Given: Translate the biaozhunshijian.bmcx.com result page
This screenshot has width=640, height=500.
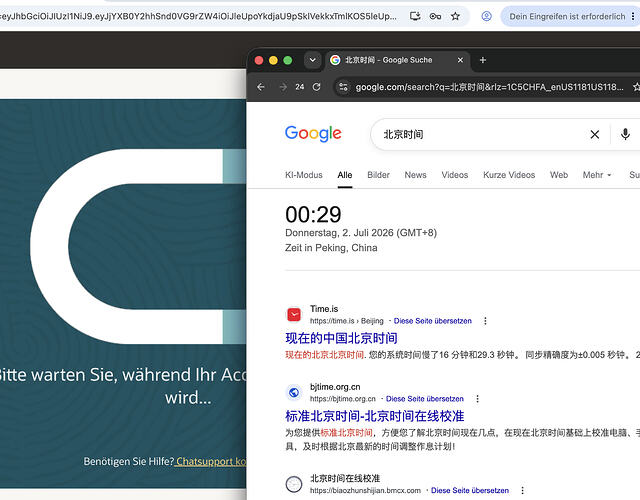Looking at the screenshot, I should tap(470, 490).
